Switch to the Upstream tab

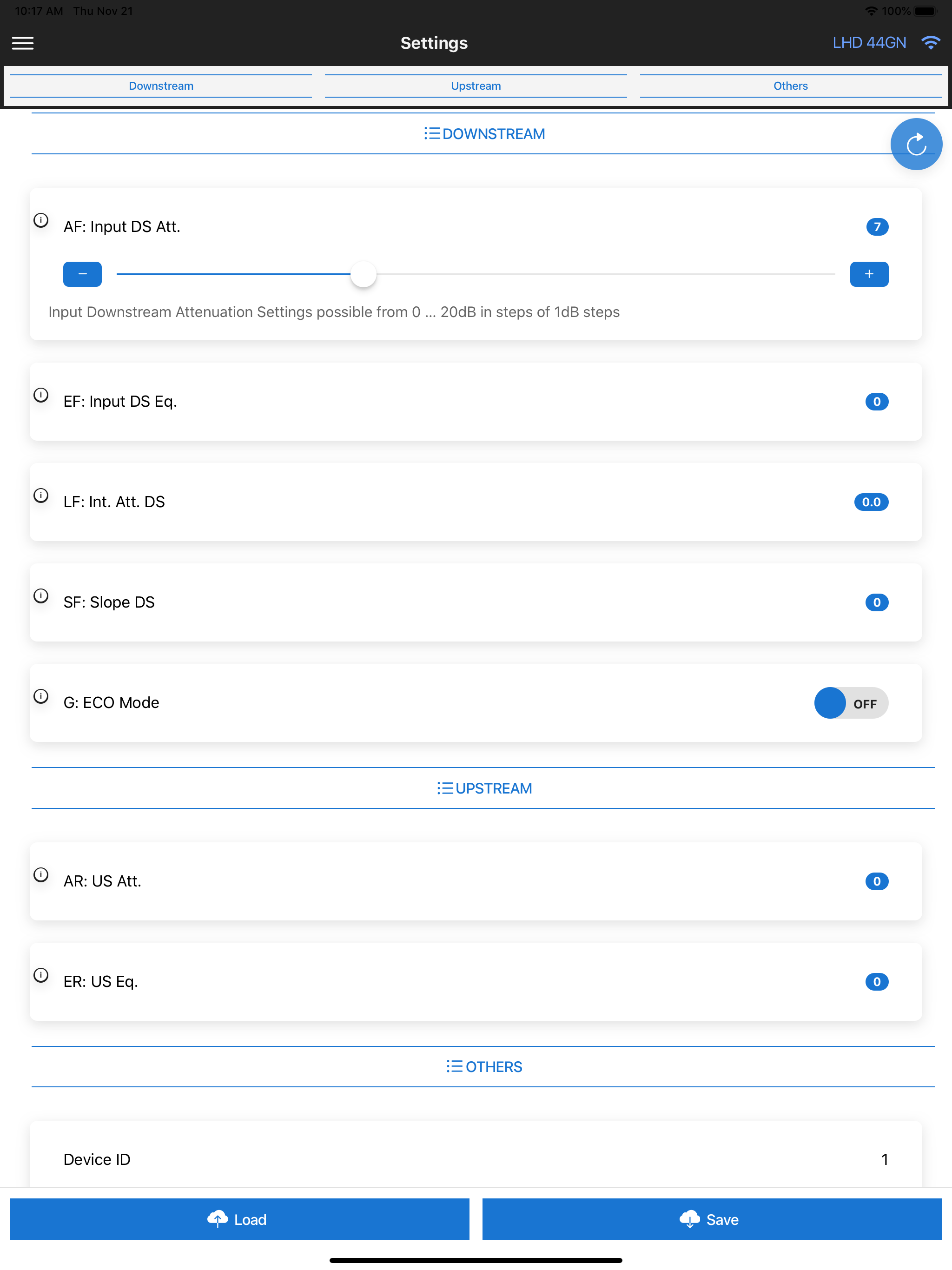(476, 86)
